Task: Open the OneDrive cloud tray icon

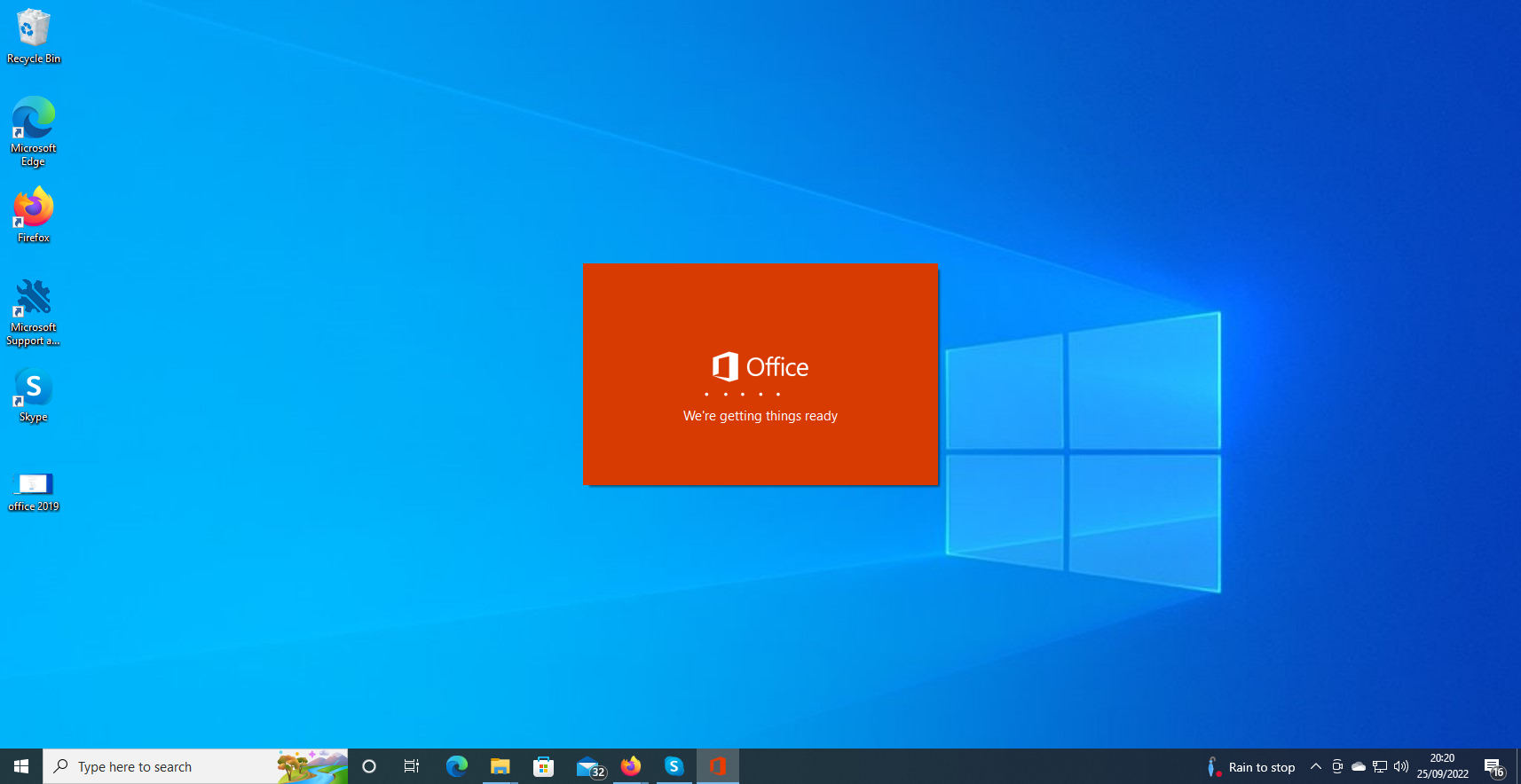Action: click(x=1359, y=766)
